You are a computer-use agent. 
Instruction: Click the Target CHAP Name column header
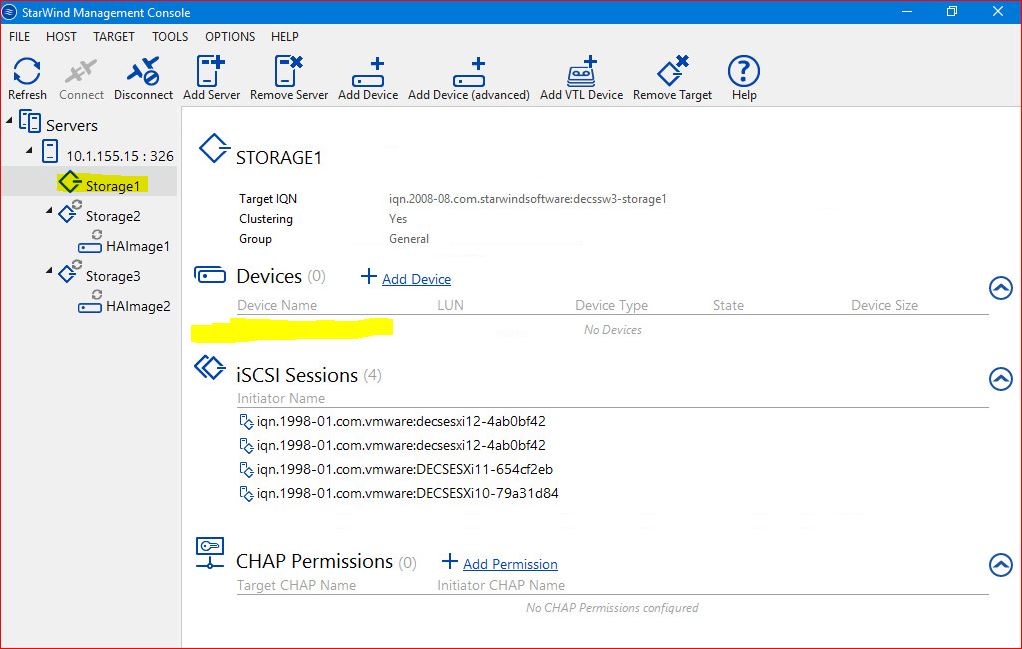tap(297, 585)
